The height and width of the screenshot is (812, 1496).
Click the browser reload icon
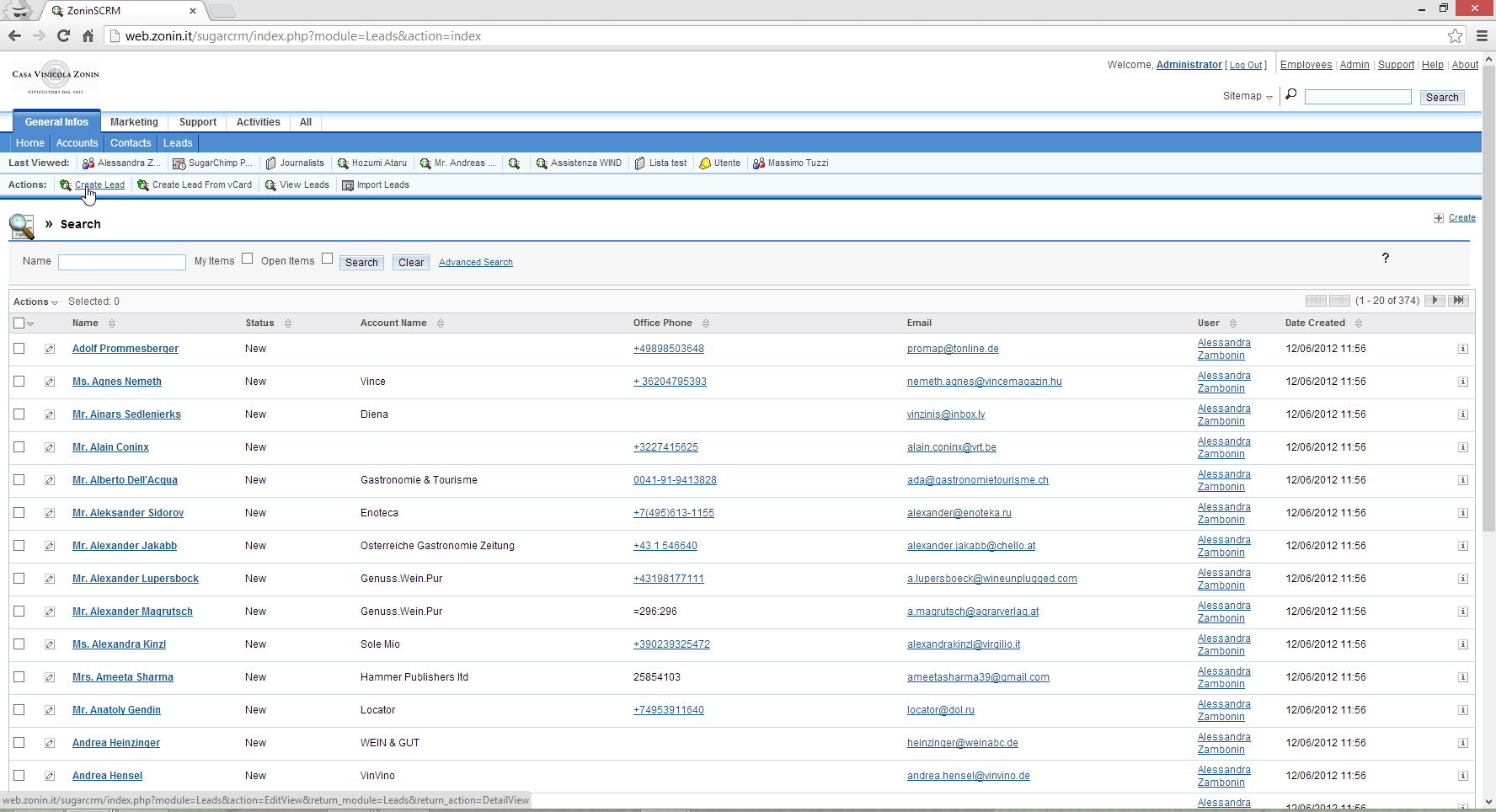point(63,35)
